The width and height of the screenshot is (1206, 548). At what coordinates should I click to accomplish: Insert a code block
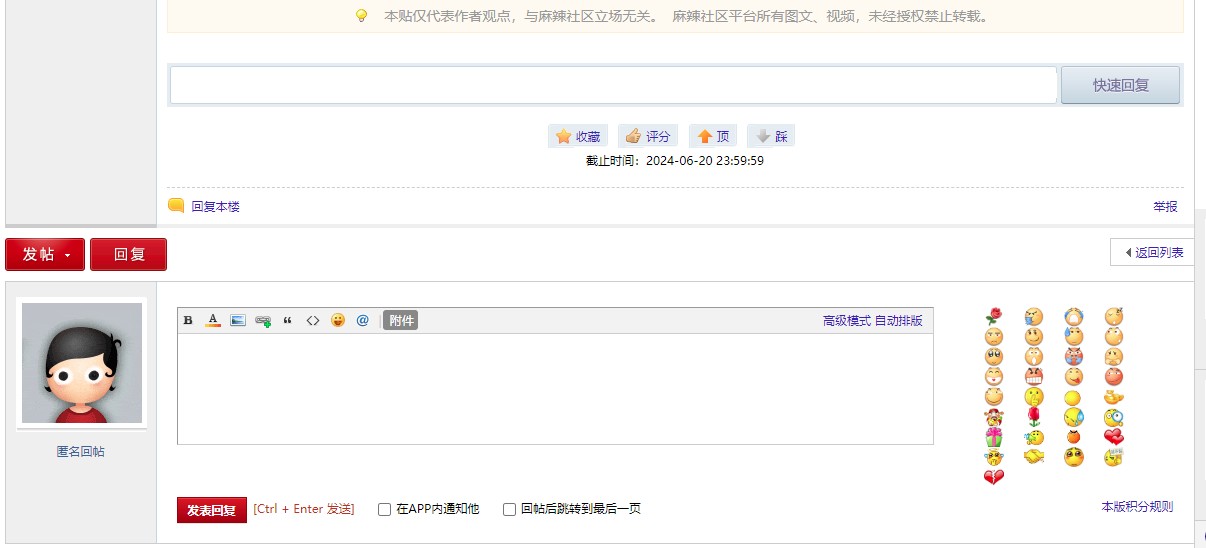click(313, 321)
